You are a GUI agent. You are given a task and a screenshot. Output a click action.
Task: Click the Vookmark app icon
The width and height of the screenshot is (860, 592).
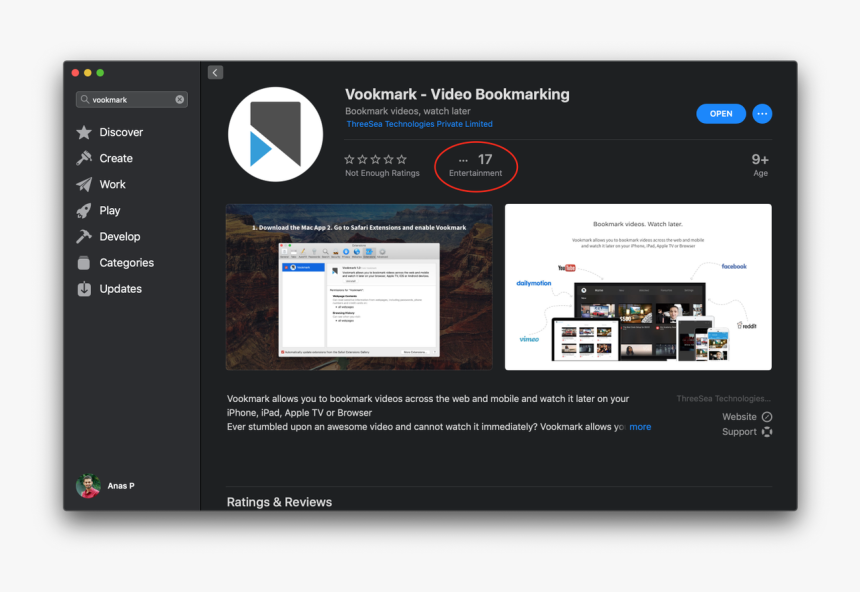point(275,134)
